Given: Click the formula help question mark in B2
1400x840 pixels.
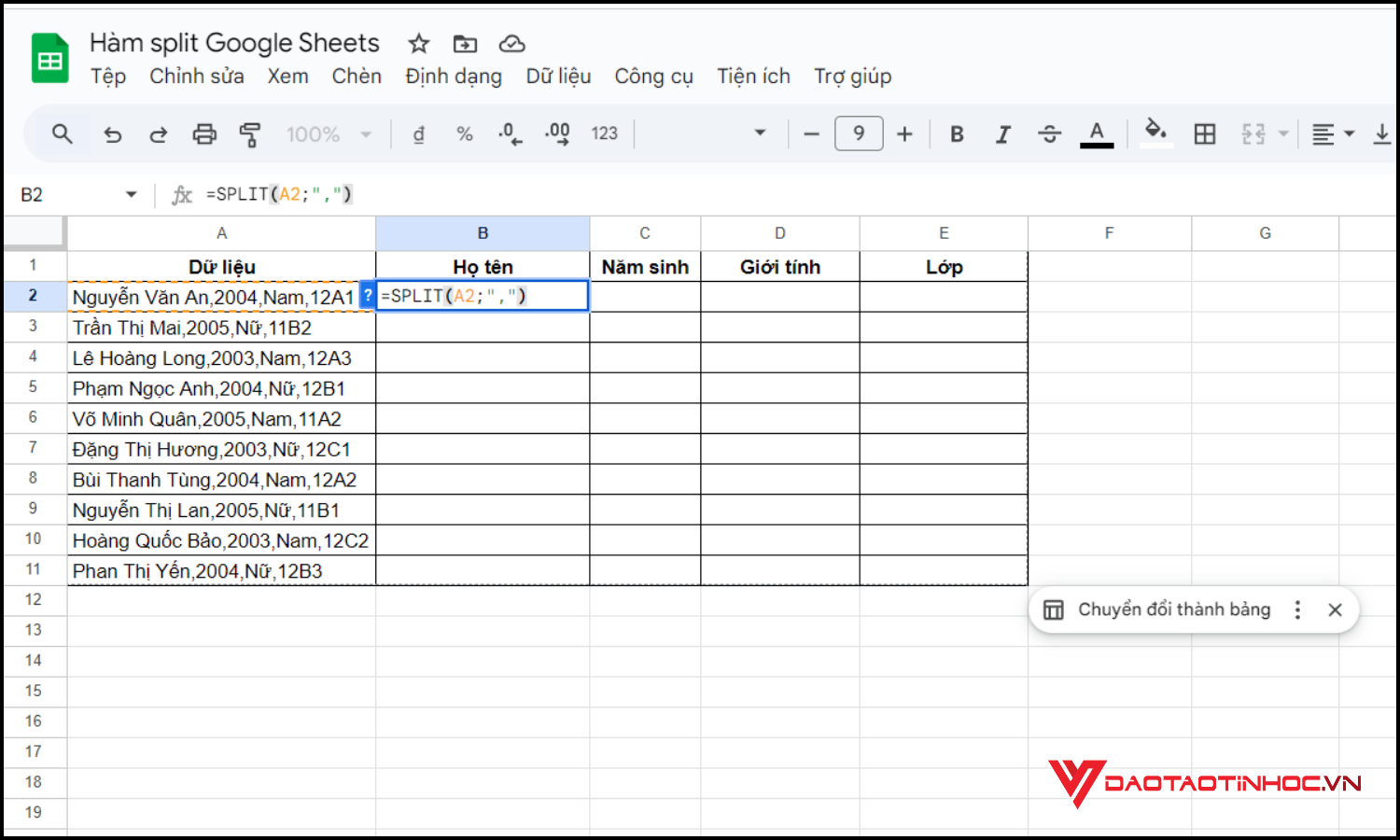Looking at the screenshot, I should (x=368, y=296).
